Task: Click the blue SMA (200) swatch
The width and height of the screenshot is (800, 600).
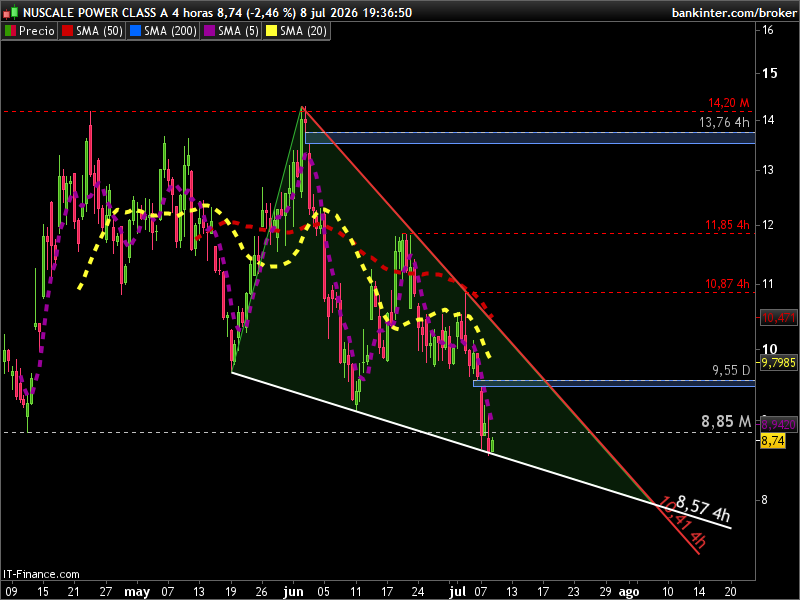Action: (x=135, y=31)
